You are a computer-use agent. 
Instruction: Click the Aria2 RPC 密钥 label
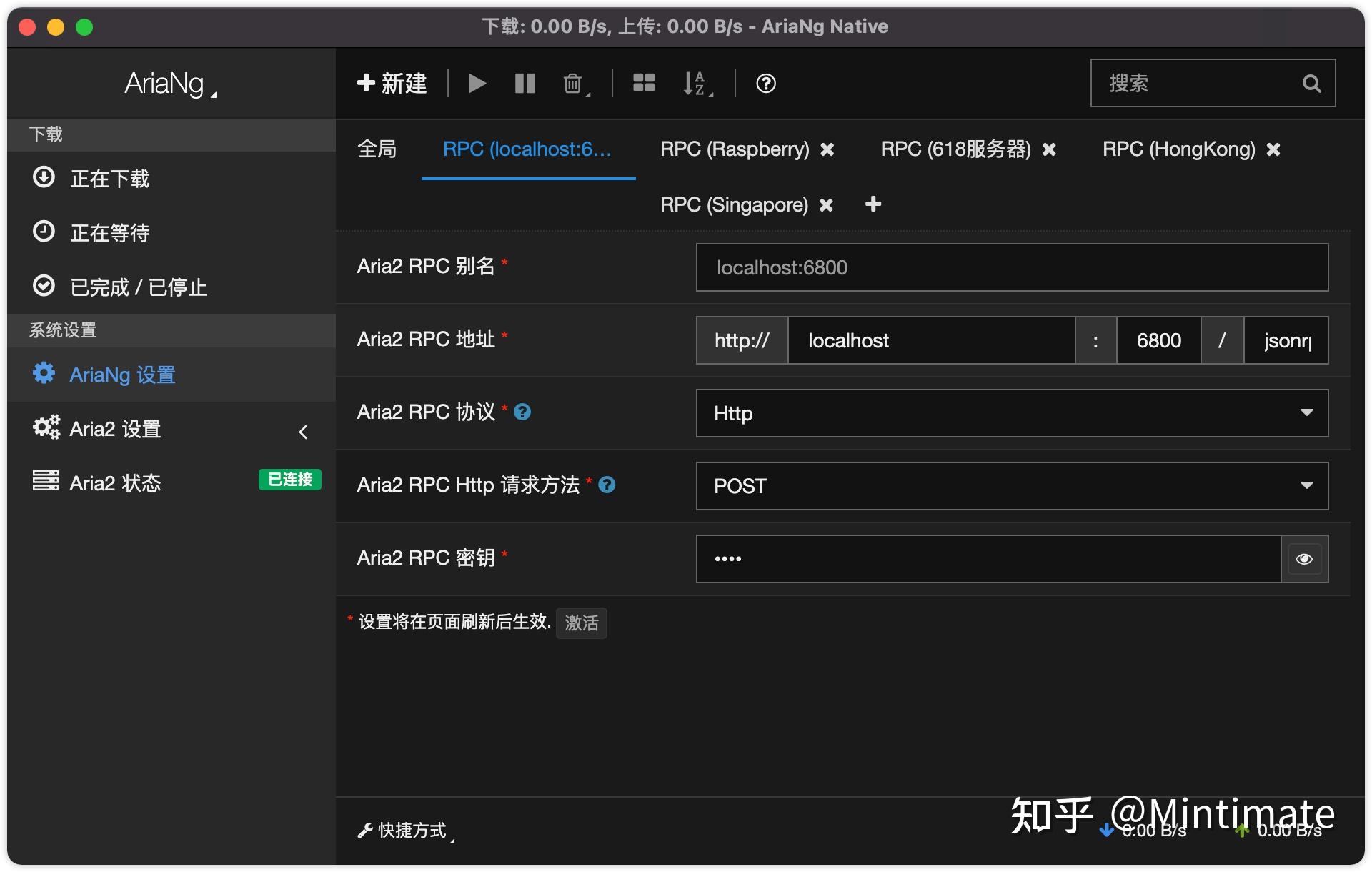coord(426,558)
